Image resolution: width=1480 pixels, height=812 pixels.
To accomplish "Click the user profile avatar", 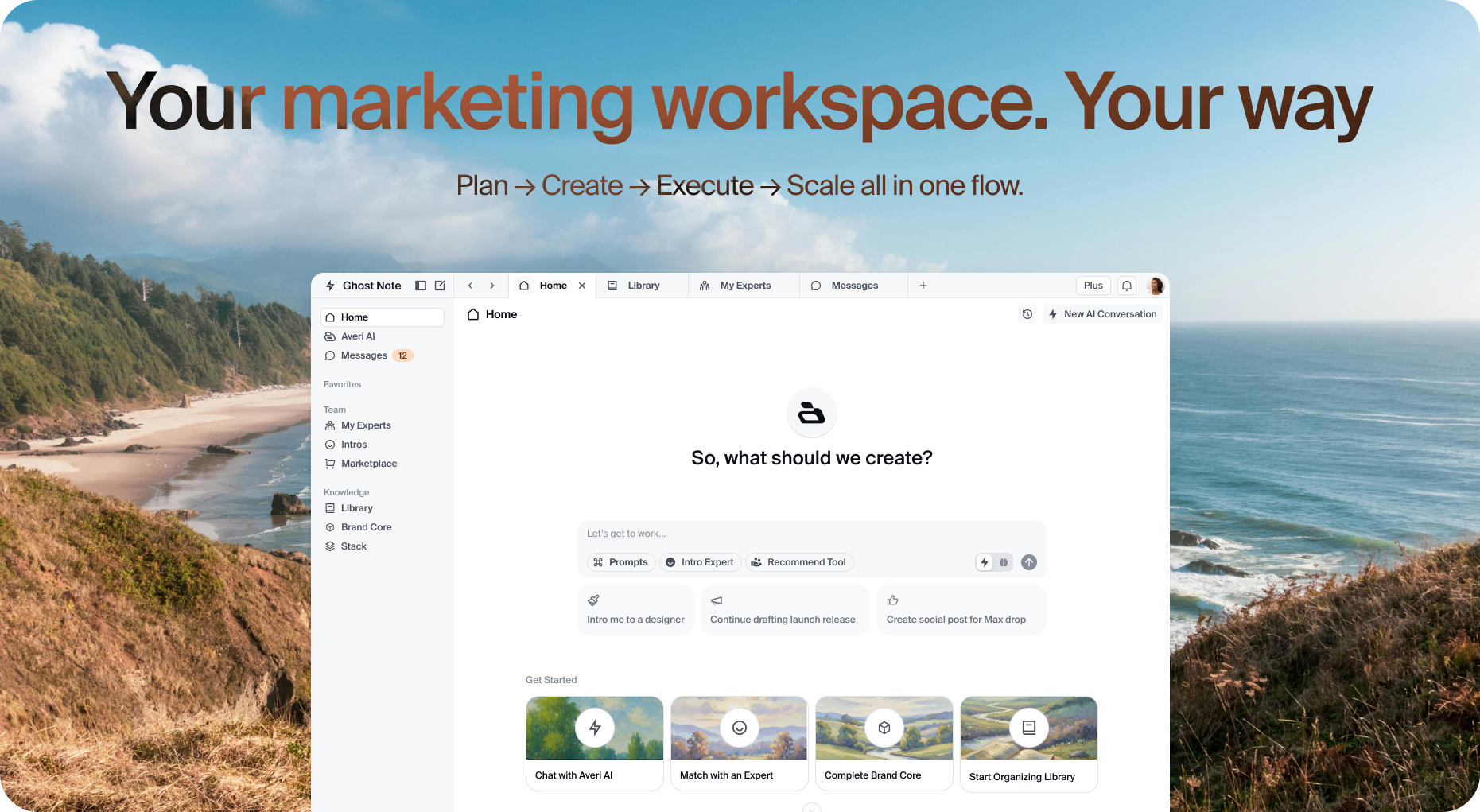I will coord(1156,286).
